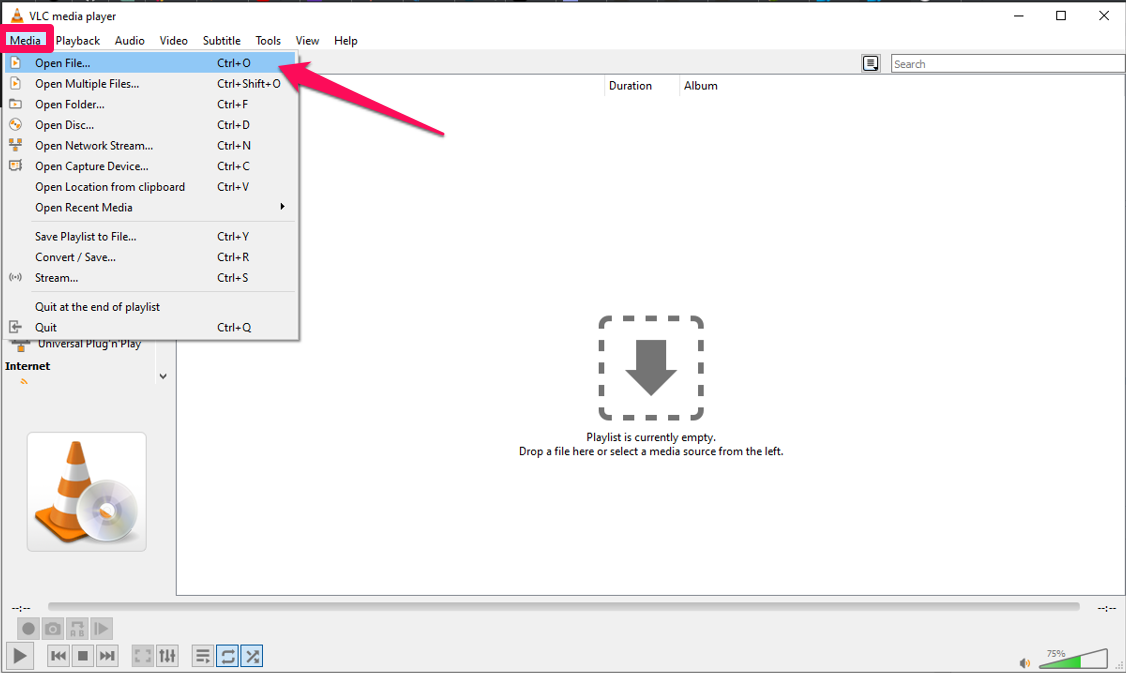
Task: Toggle the playlist view button
Action: click(x=203, y=656)
